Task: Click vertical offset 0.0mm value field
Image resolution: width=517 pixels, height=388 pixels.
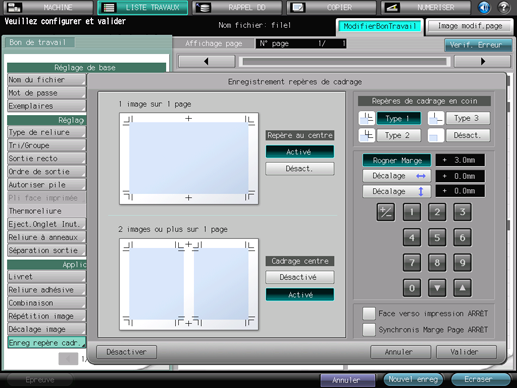Action: (460, 191)
